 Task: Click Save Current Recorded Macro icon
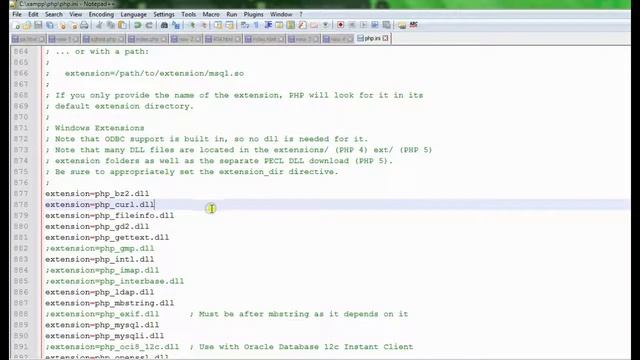pos(386,25)
